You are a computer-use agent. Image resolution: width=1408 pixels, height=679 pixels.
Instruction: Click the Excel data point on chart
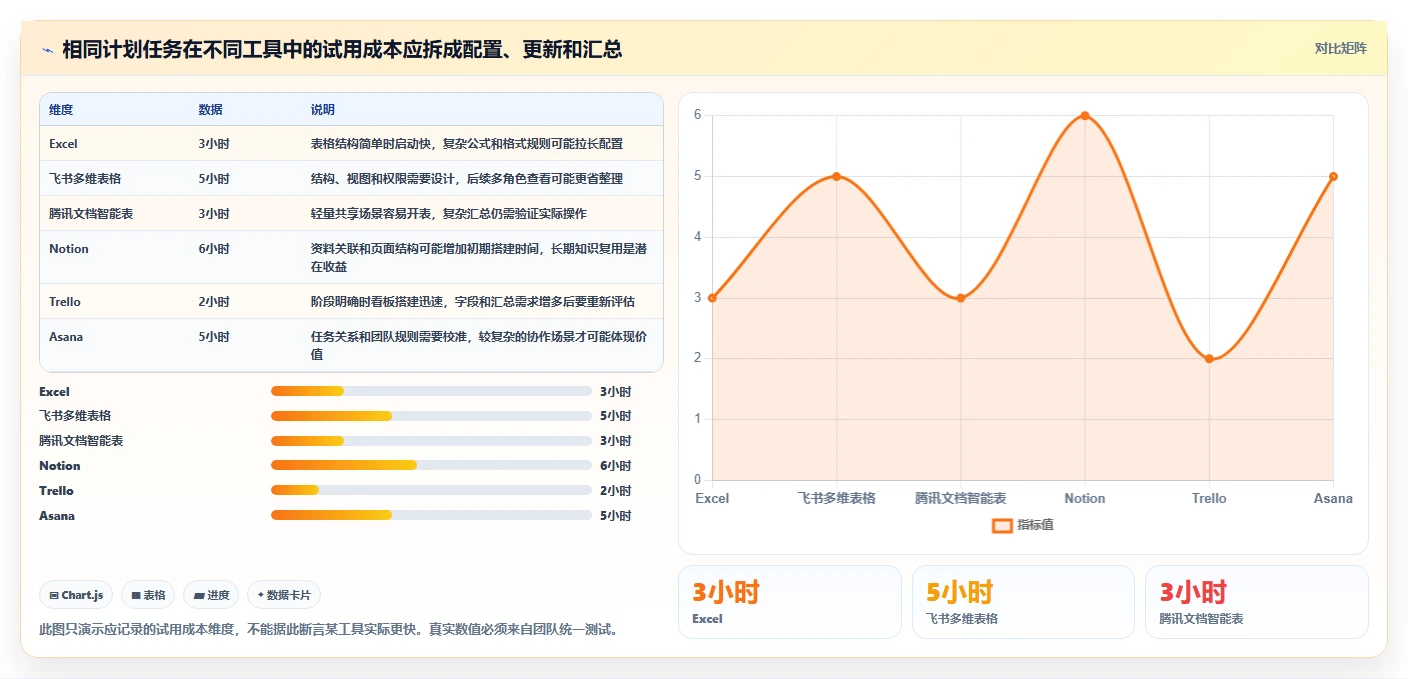[x=712, y=298]
